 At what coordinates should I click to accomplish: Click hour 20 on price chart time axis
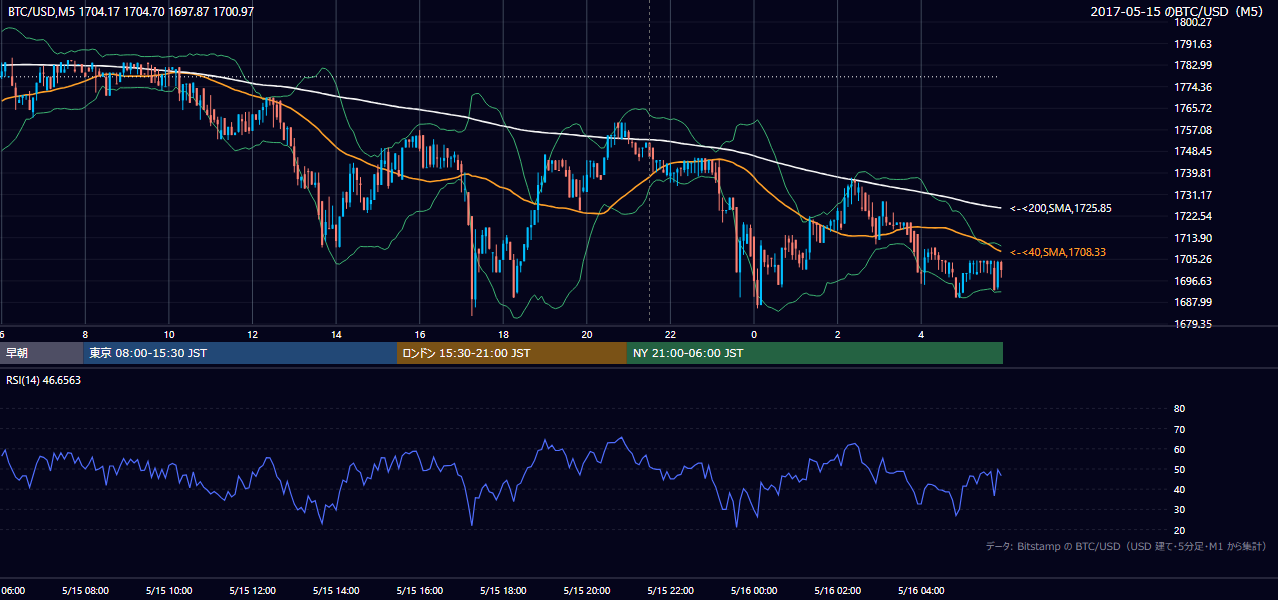(x=587, y=335)
